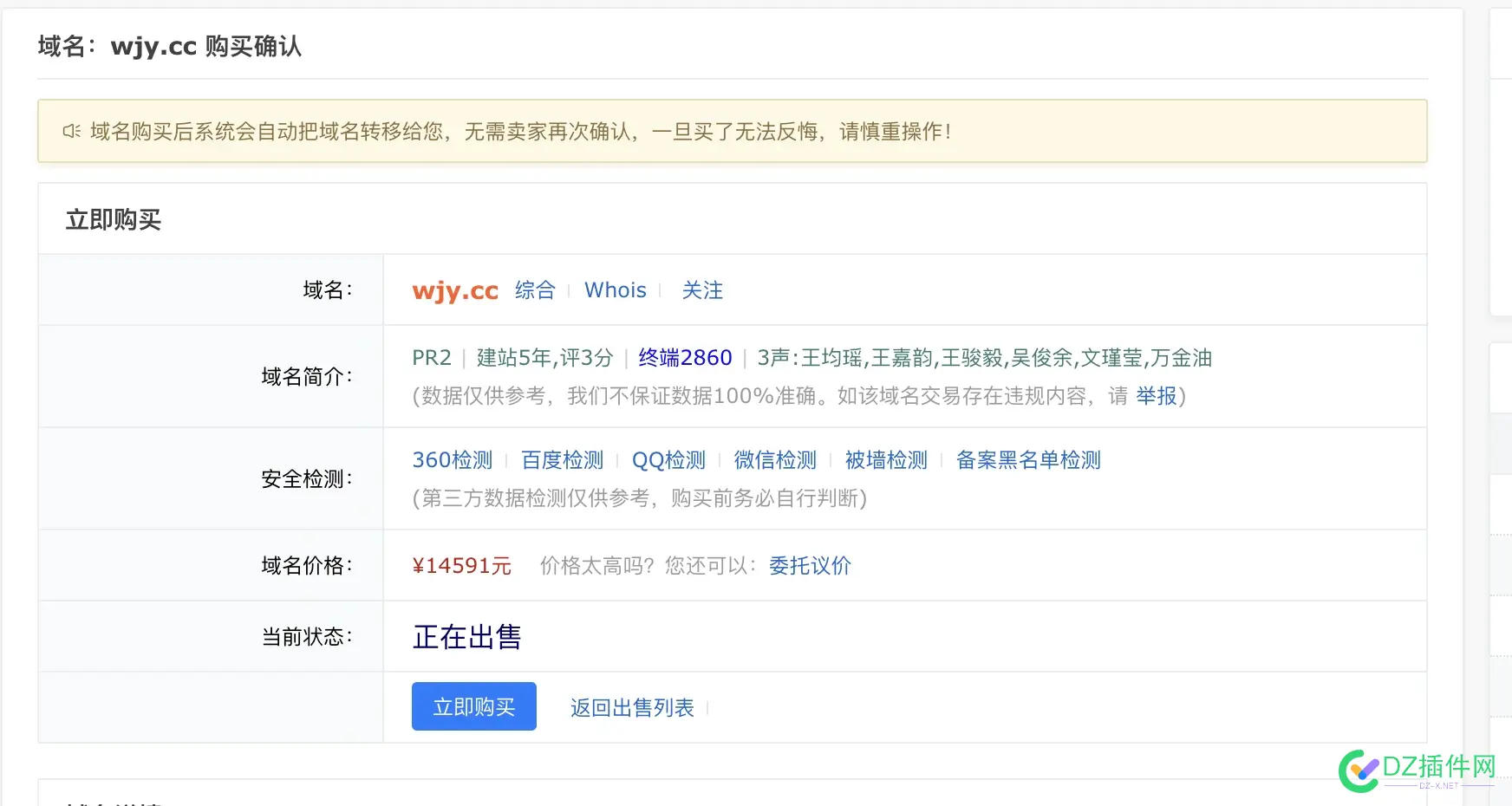
Task: Click the 安全检测: row label
Action: click(x=307, y=479)
